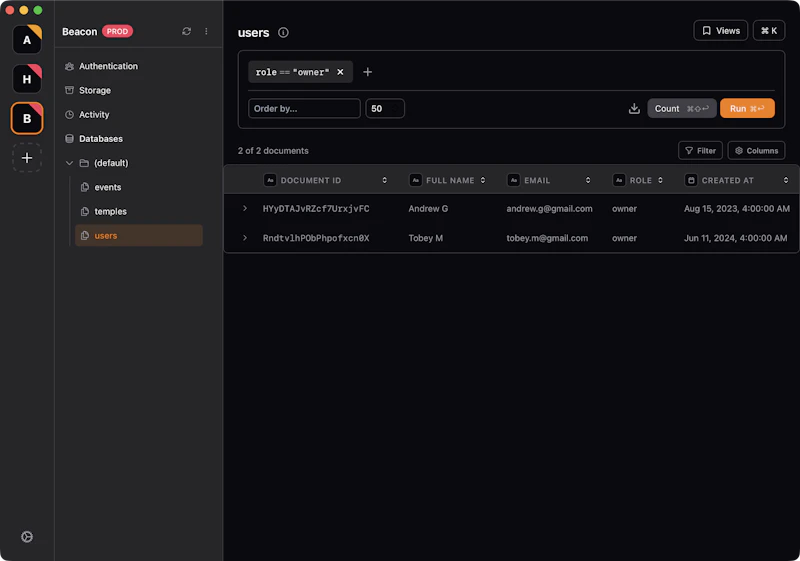800x561 pixels.
Task: Open settings gear at bottom left
Action: pyautogui.click(x=27, y=537)
